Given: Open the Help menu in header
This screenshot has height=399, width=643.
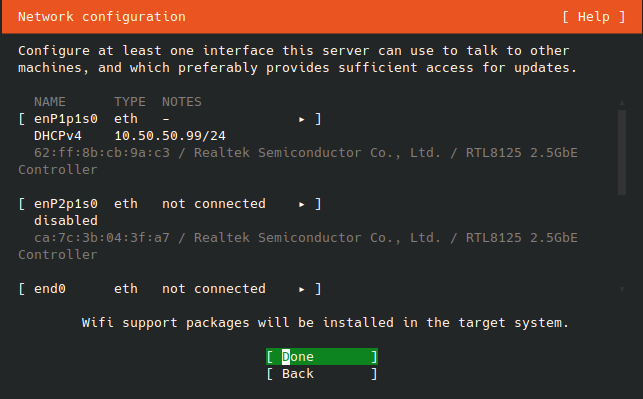Looking at the screenshot, I should point(593,17).
